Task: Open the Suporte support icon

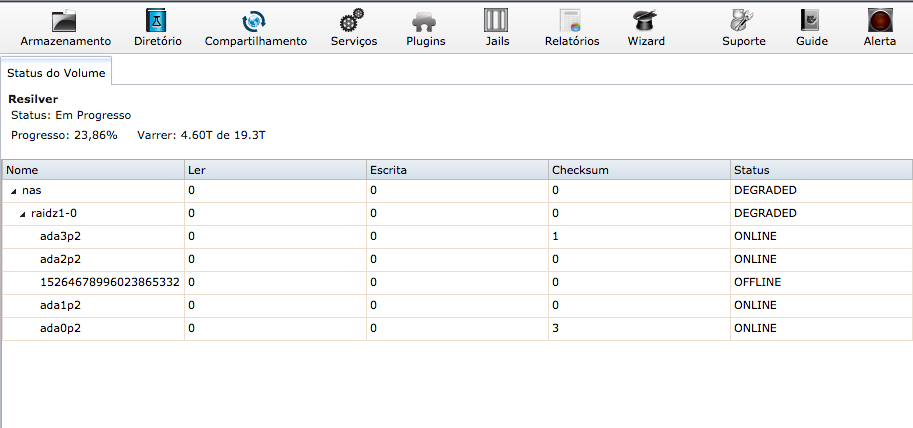Action: click(x=742, y=21)
